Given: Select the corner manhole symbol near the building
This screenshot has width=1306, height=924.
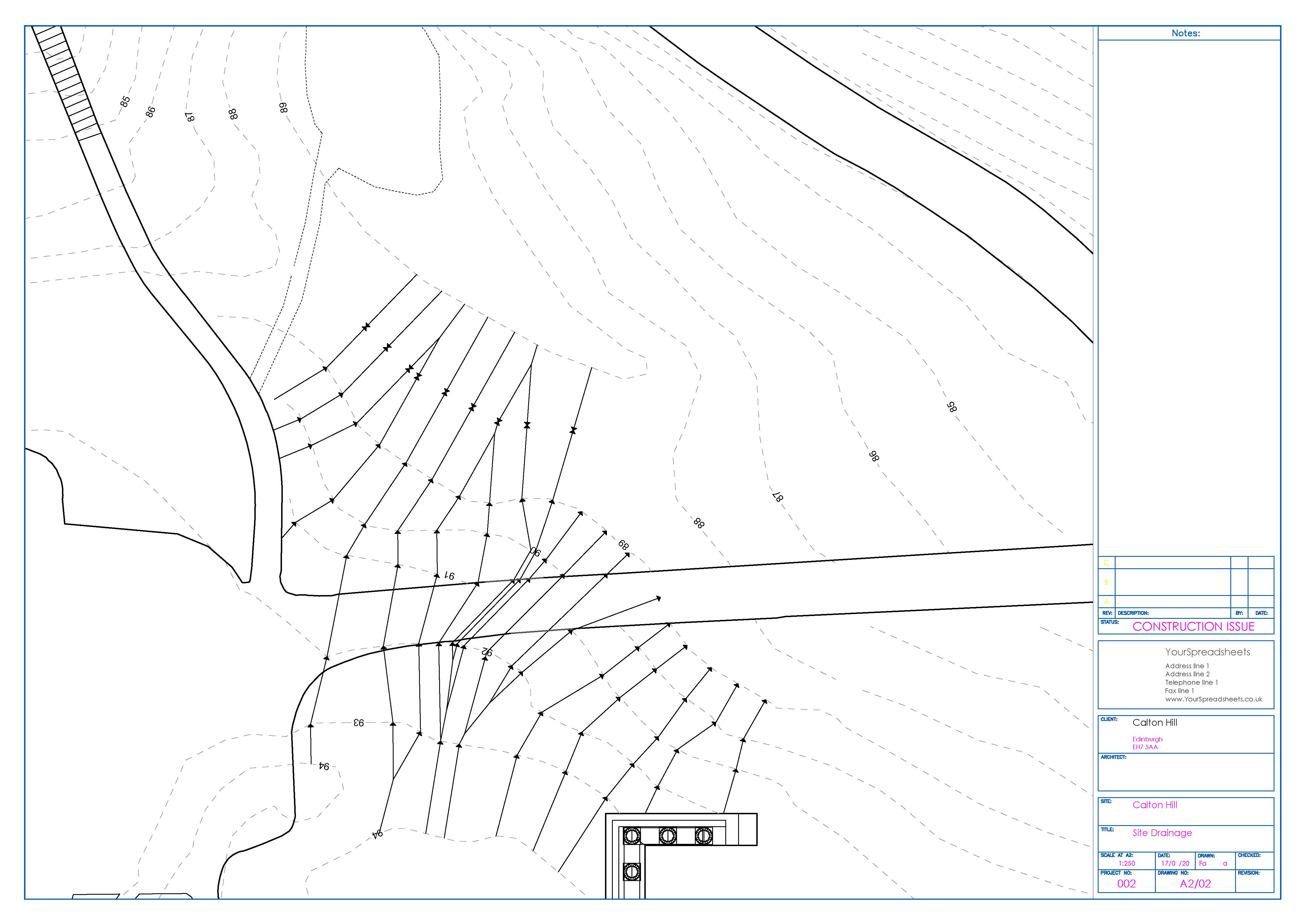Looking at the screenshot, I should coord(632,836).
